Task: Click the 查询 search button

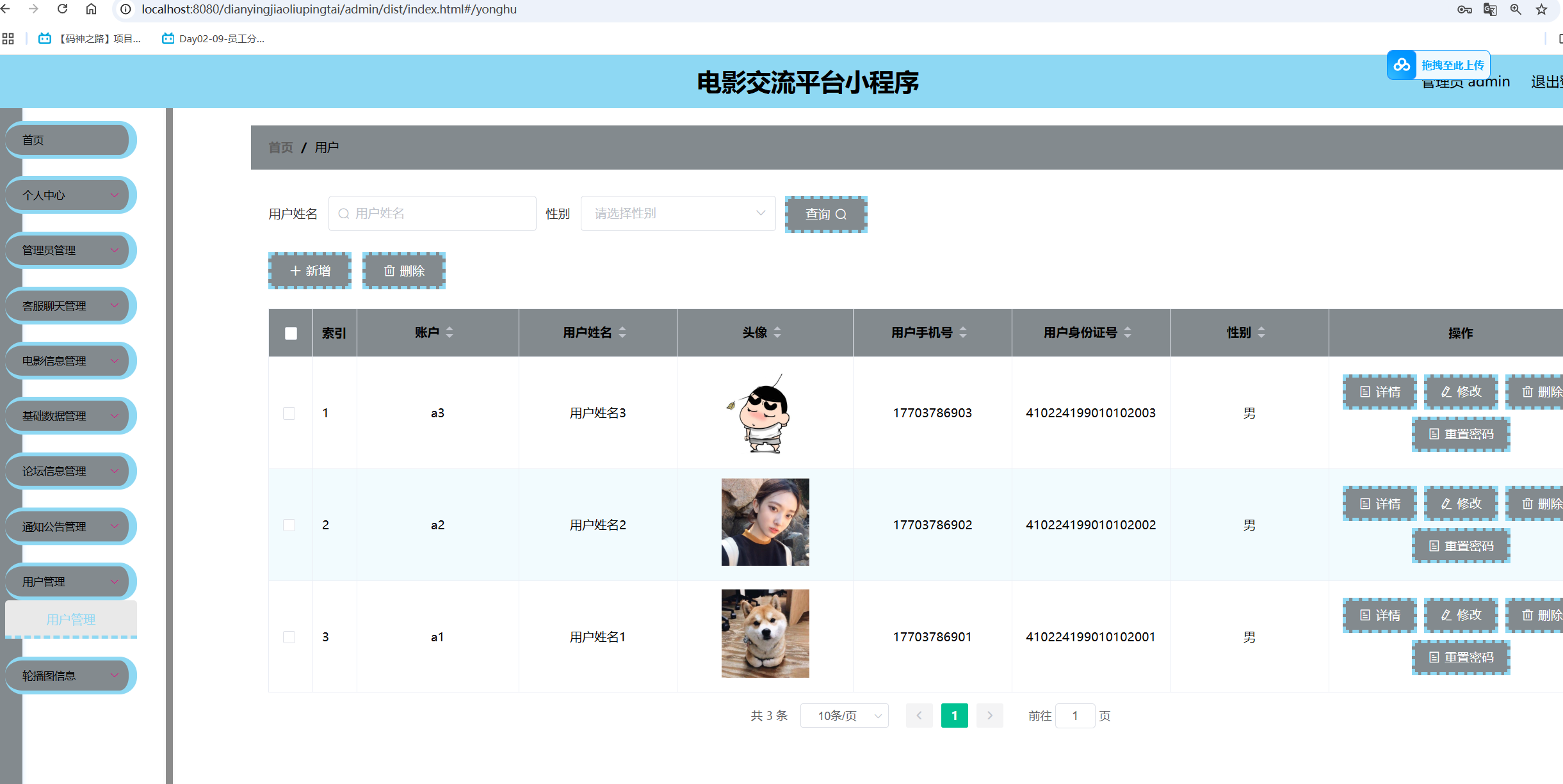Action: (x=826, y=214)
